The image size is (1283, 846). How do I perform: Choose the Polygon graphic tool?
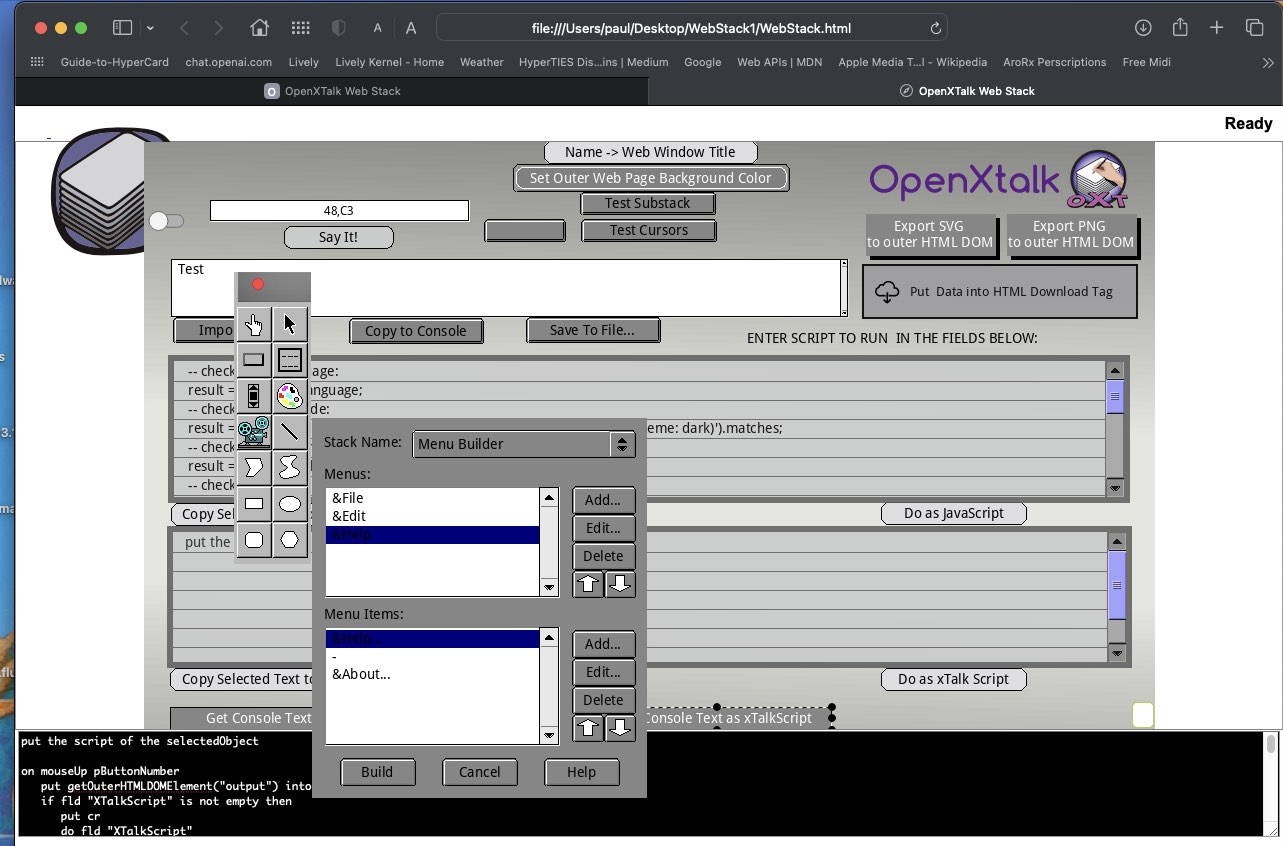pos(254,468)
